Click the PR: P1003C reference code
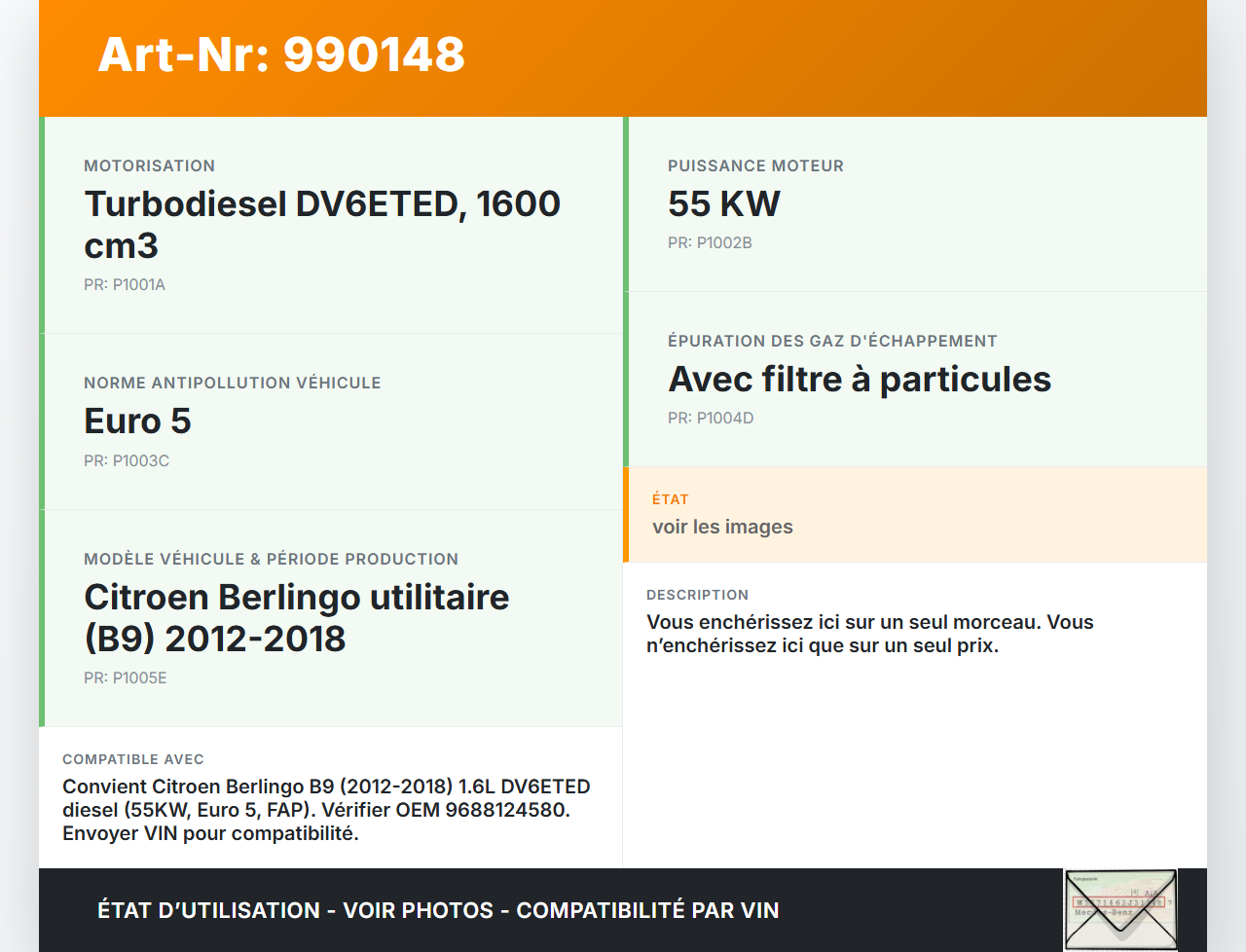 click(127, 460)
